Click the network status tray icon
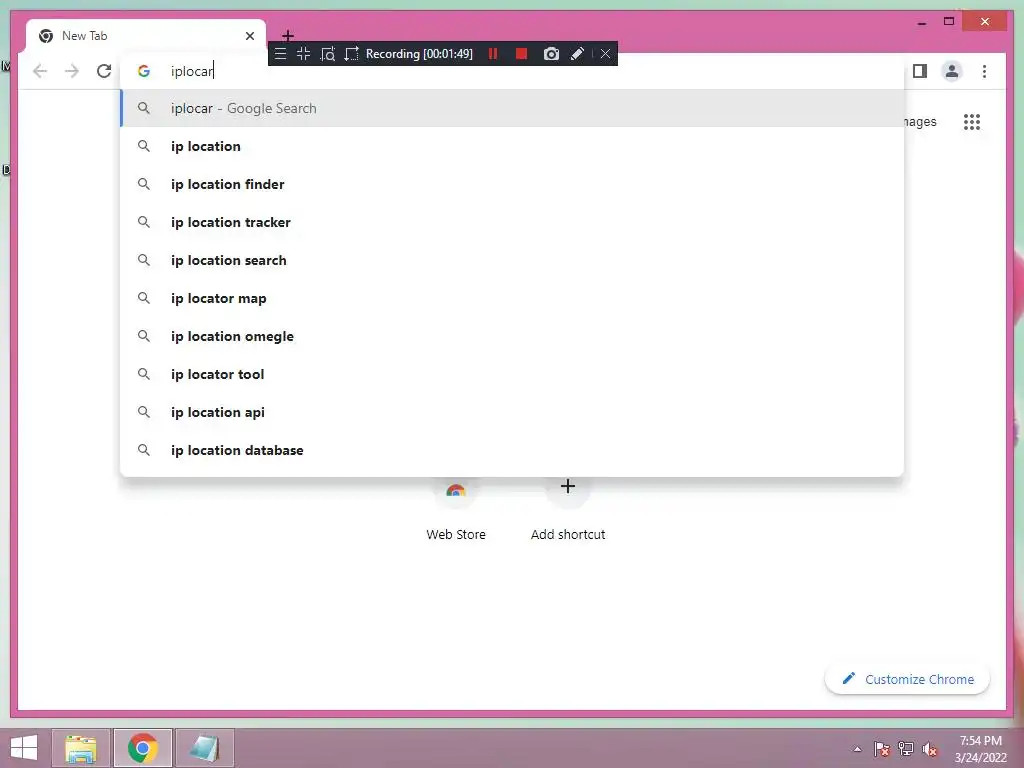This screenshot has height=768, width=1024. tap(906, 749)
